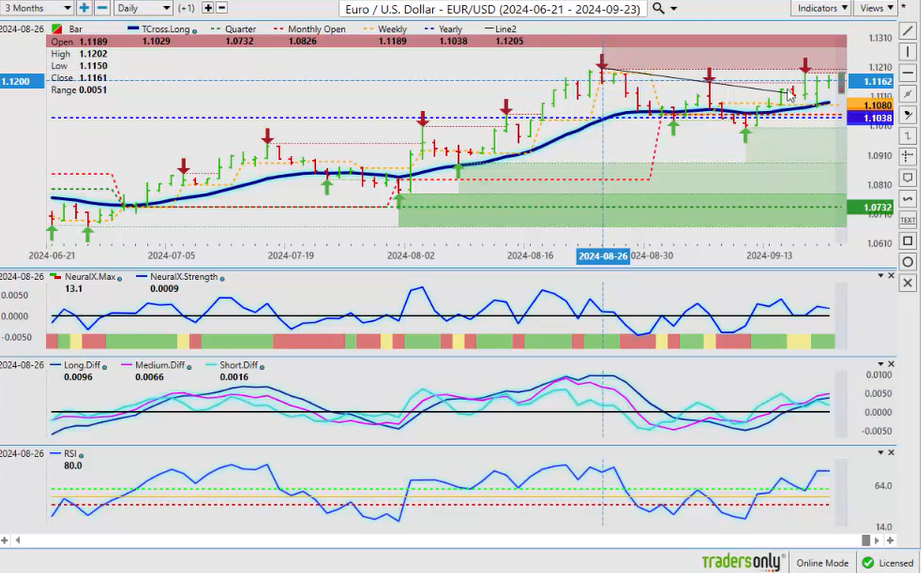
Task: Click the delete drawings X tool
Action: coord(907,283)
